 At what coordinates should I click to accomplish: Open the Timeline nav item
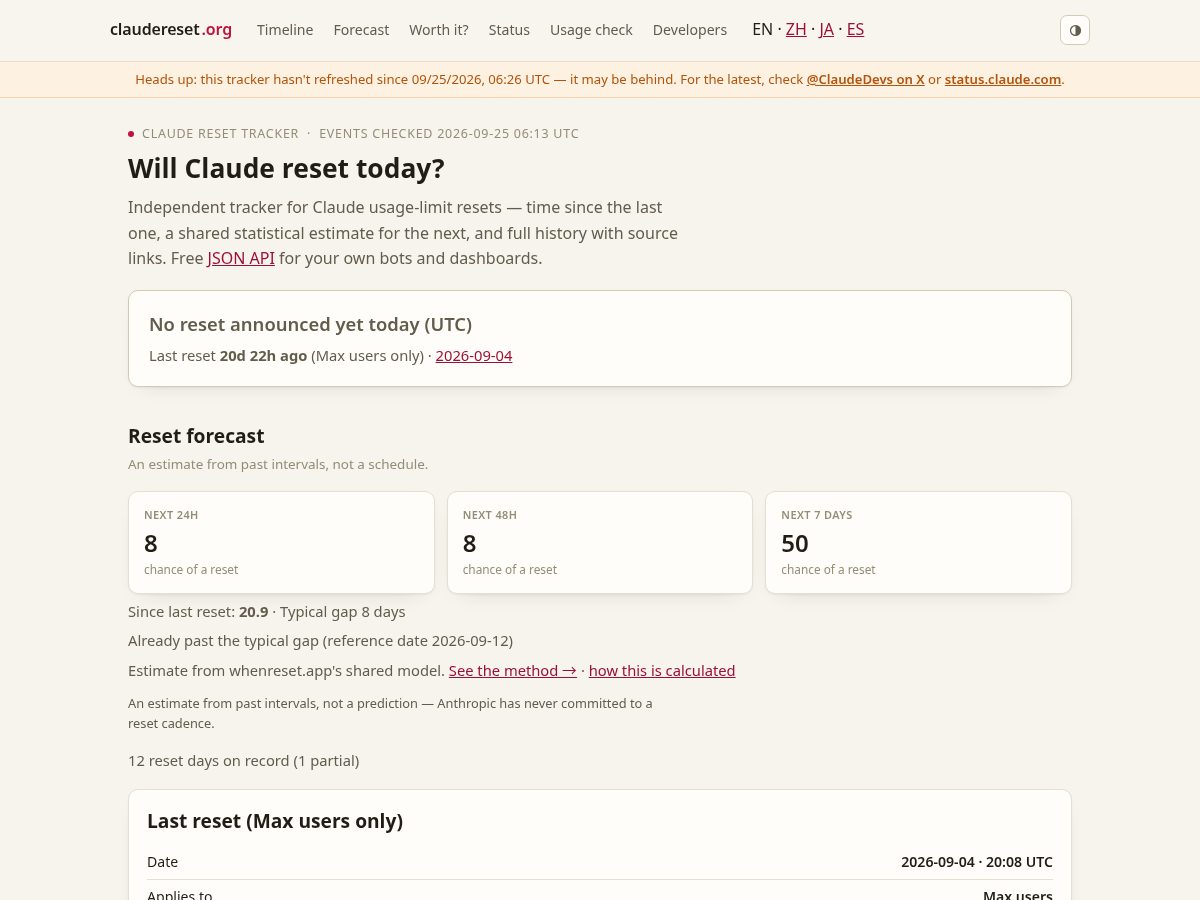point(285,30)
